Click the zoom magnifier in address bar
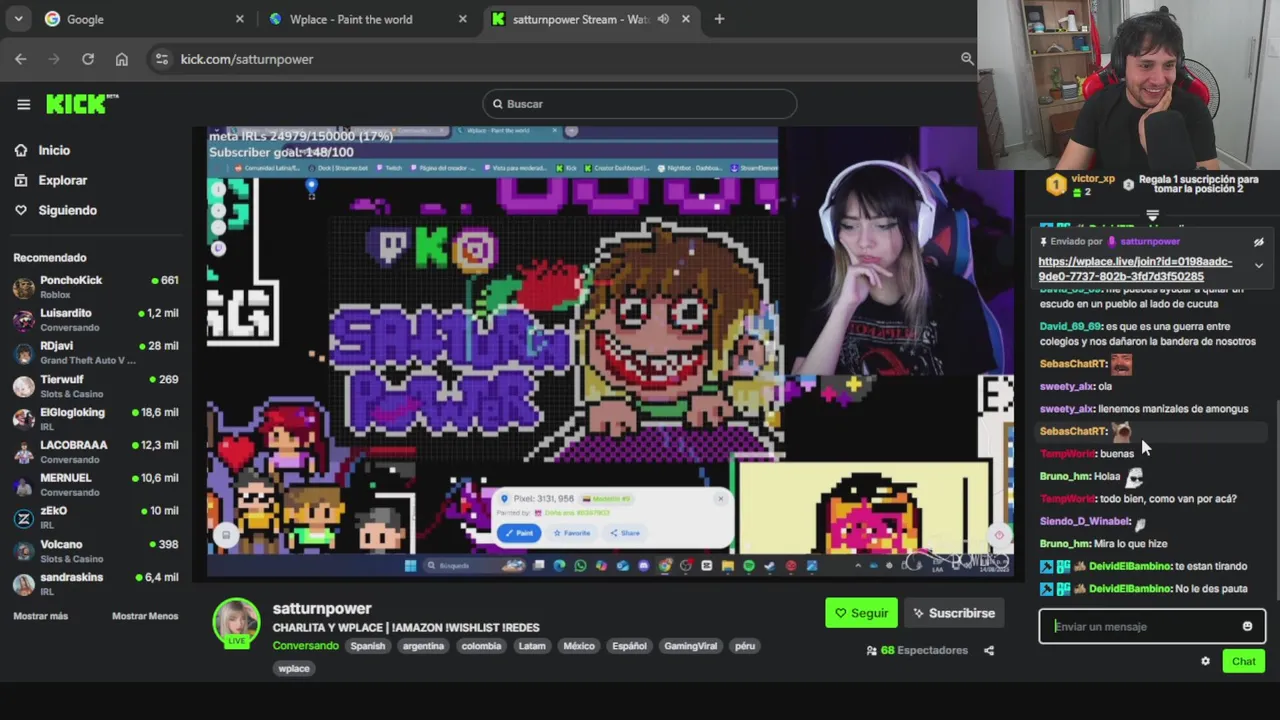 [x=967, y=59]
